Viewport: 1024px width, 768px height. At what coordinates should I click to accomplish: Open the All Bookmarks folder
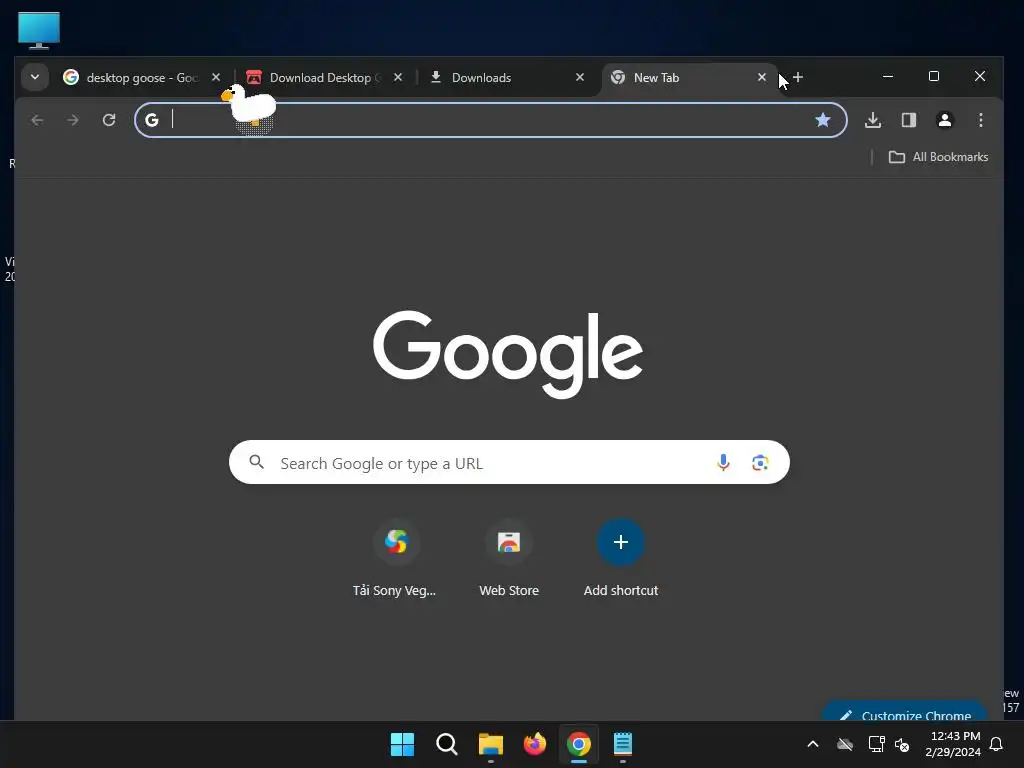tap(938, 157)
